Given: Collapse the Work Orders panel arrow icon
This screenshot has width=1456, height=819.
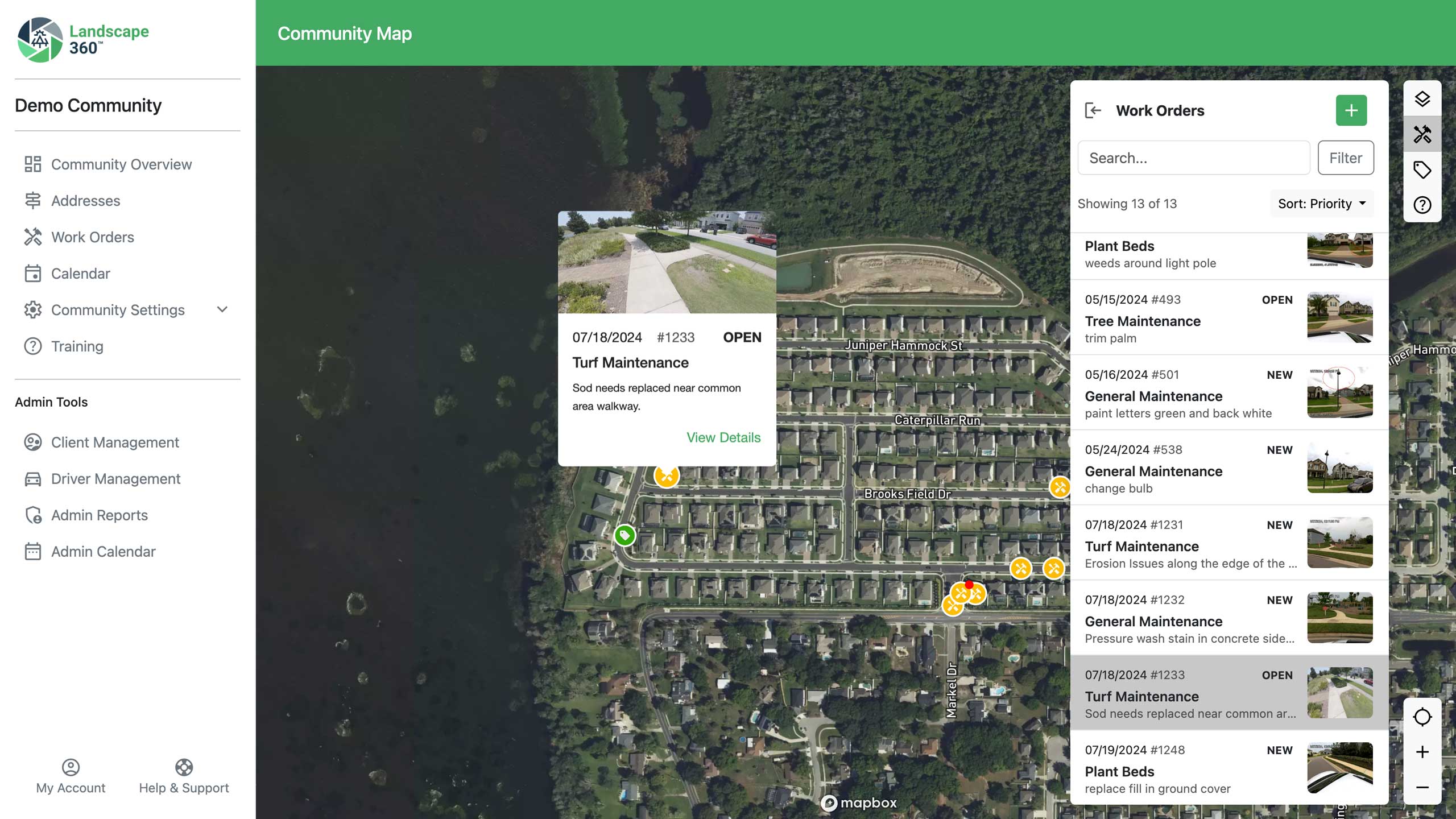Looking at the screenshot, I should point(1093,110).
